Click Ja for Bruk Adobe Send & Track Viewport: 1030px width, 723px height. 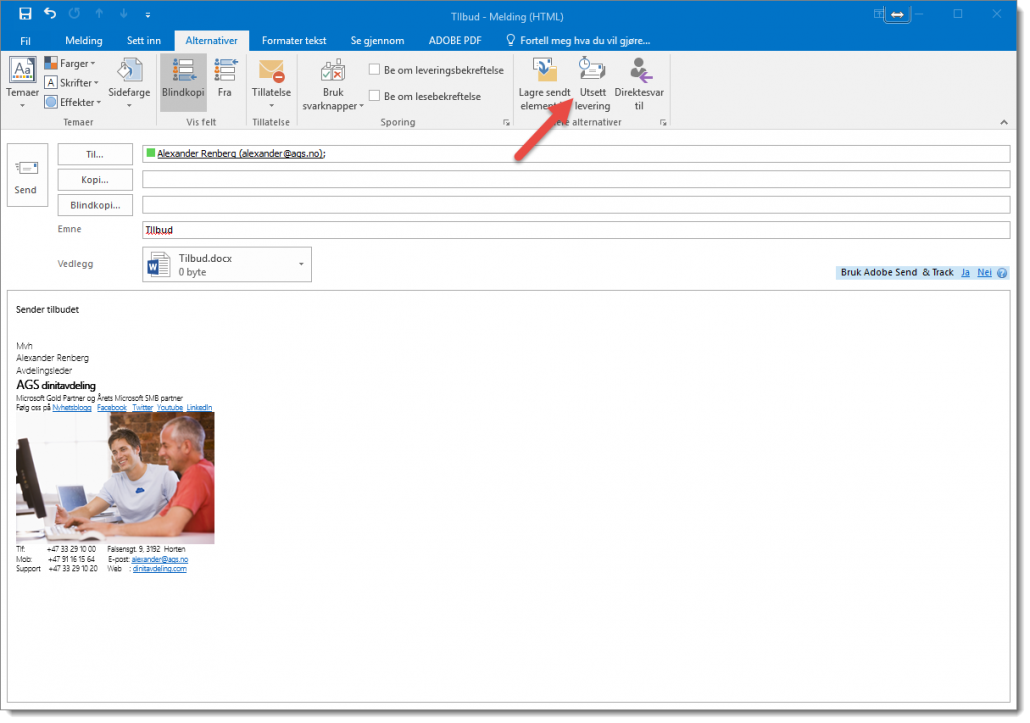click(965, 271)
